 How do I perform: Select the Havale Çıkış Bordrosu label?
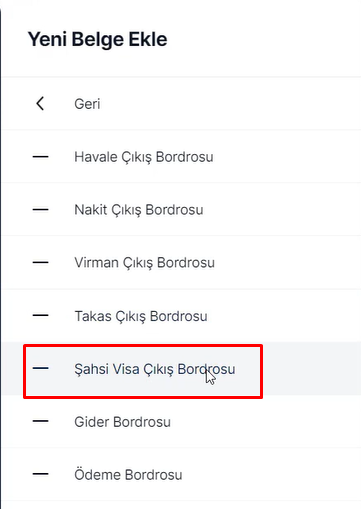tap(144, 157)
